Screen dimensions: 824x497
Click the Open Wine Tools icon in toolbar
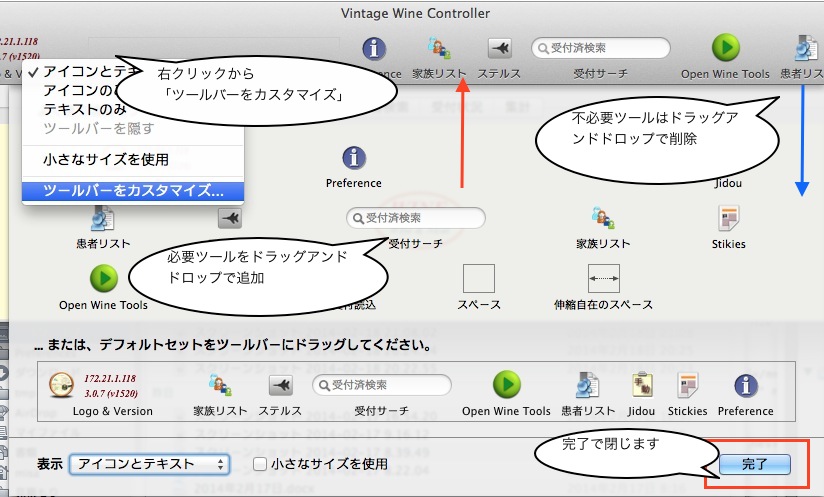click(725, 48)
